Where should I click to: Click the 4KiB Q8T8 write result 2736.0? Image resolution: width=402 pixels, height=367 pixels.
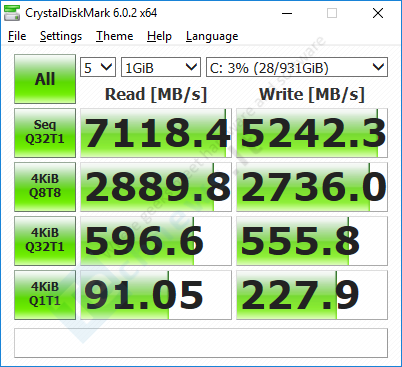[x=312, y=187]
